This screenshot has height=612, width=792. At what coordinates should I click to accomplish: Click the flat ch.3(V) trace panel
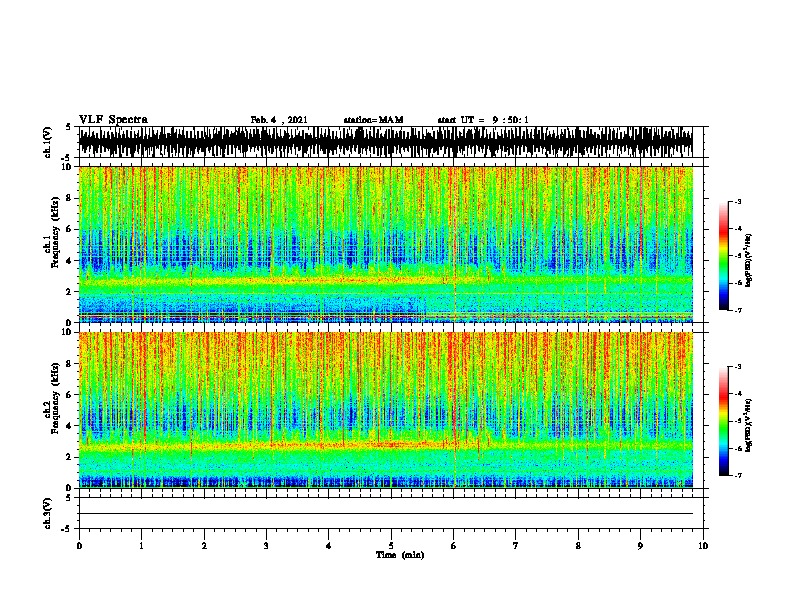[x=391, y=513]
